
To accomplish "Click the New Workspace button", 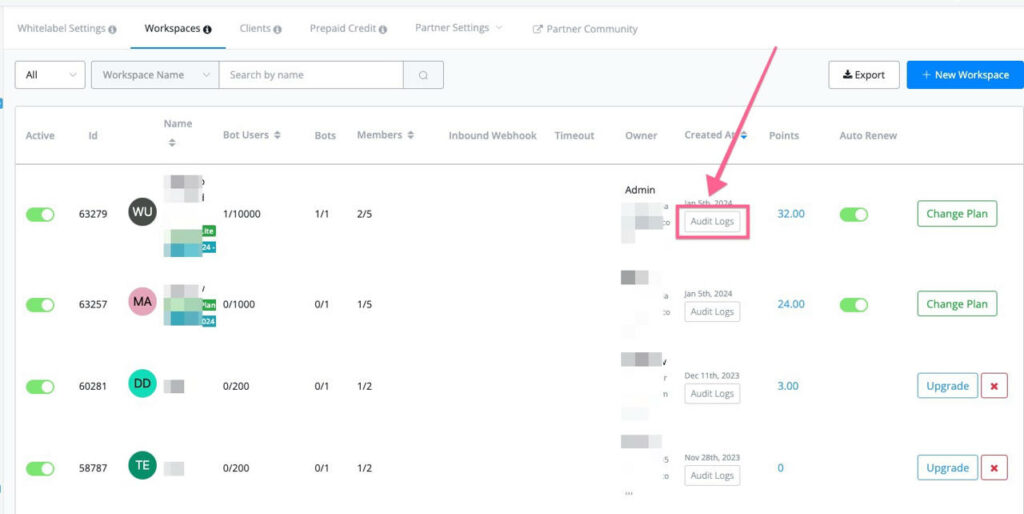I will coord(965,75).
